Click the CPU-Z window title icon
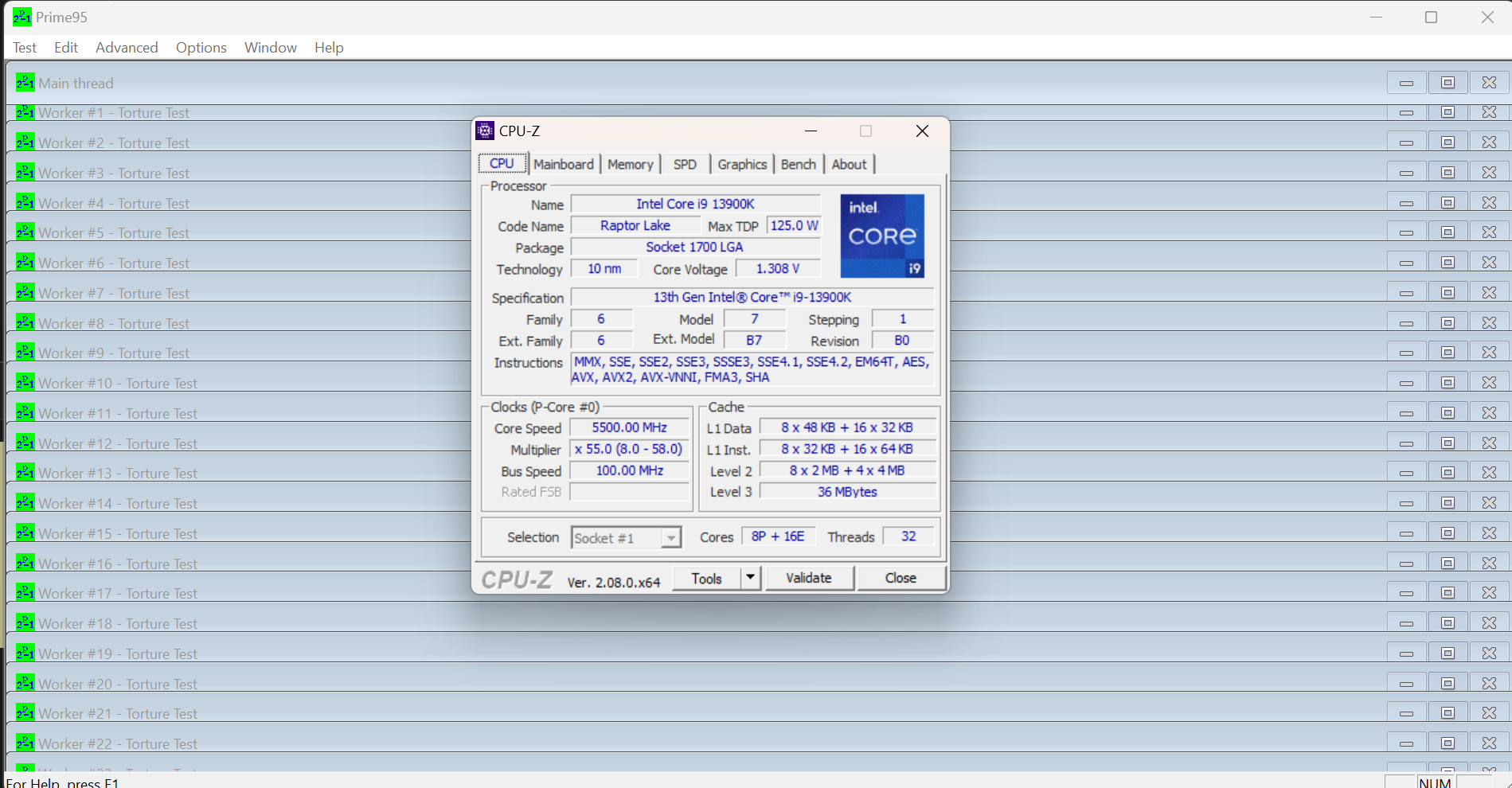1512x788 pixels. pos(485,131)
